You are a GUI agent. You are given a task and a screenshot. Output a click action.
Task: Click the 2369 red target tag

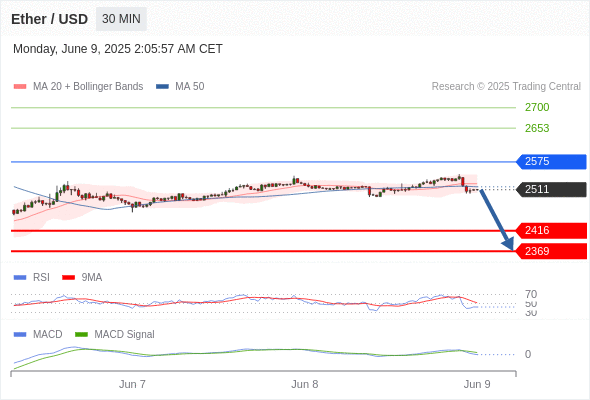tap(551, 251)
